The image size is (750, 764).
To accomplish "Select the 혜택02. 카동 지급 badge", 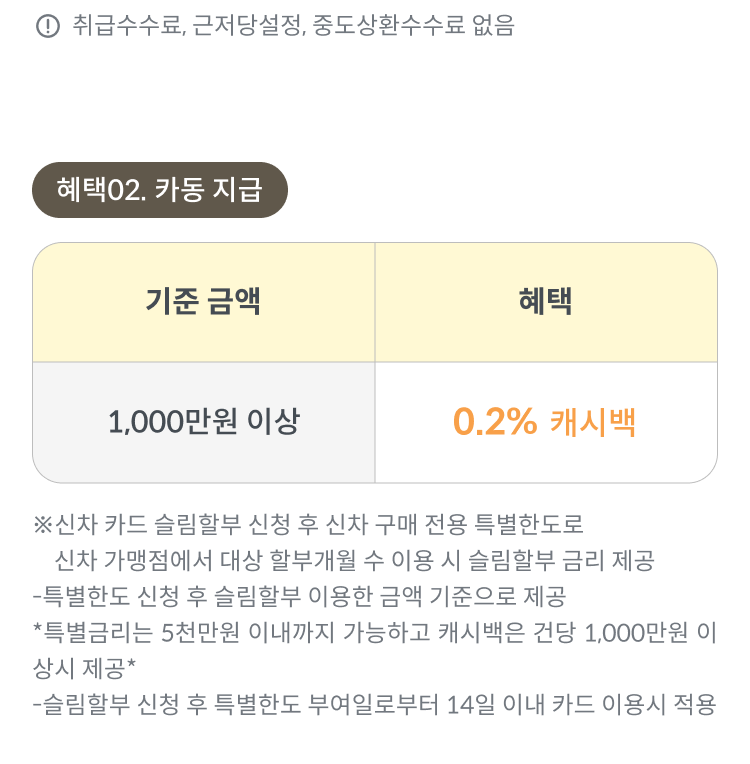I will (x=160, y=190).
